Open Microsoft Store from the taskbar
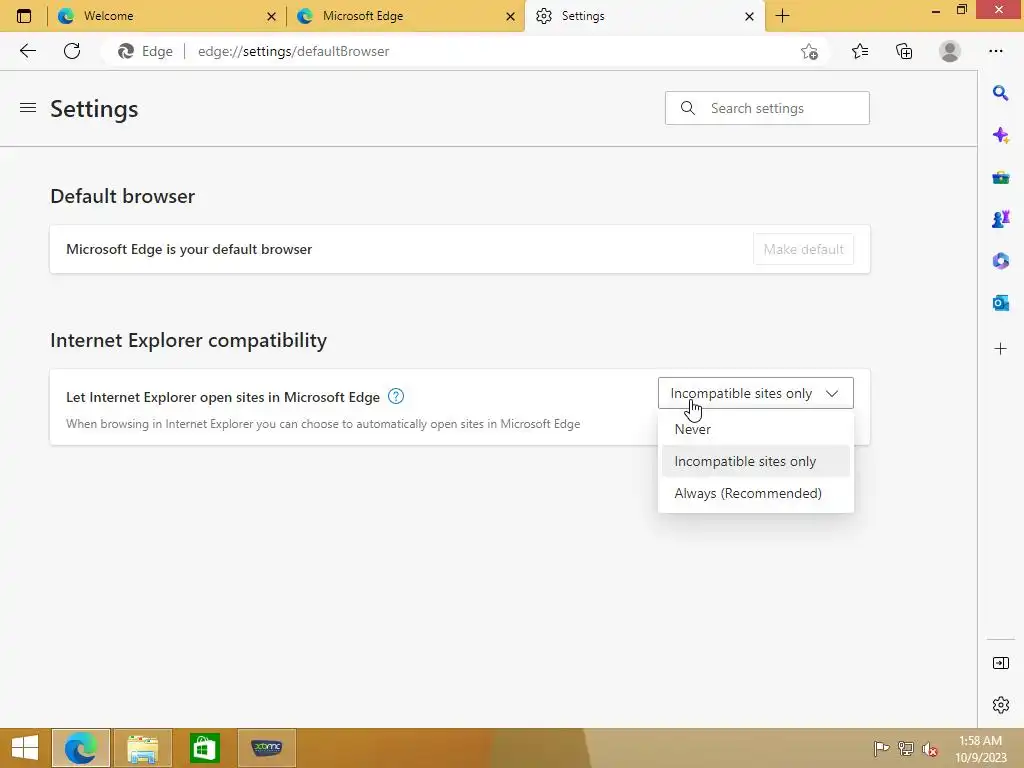 pos(204,748)
